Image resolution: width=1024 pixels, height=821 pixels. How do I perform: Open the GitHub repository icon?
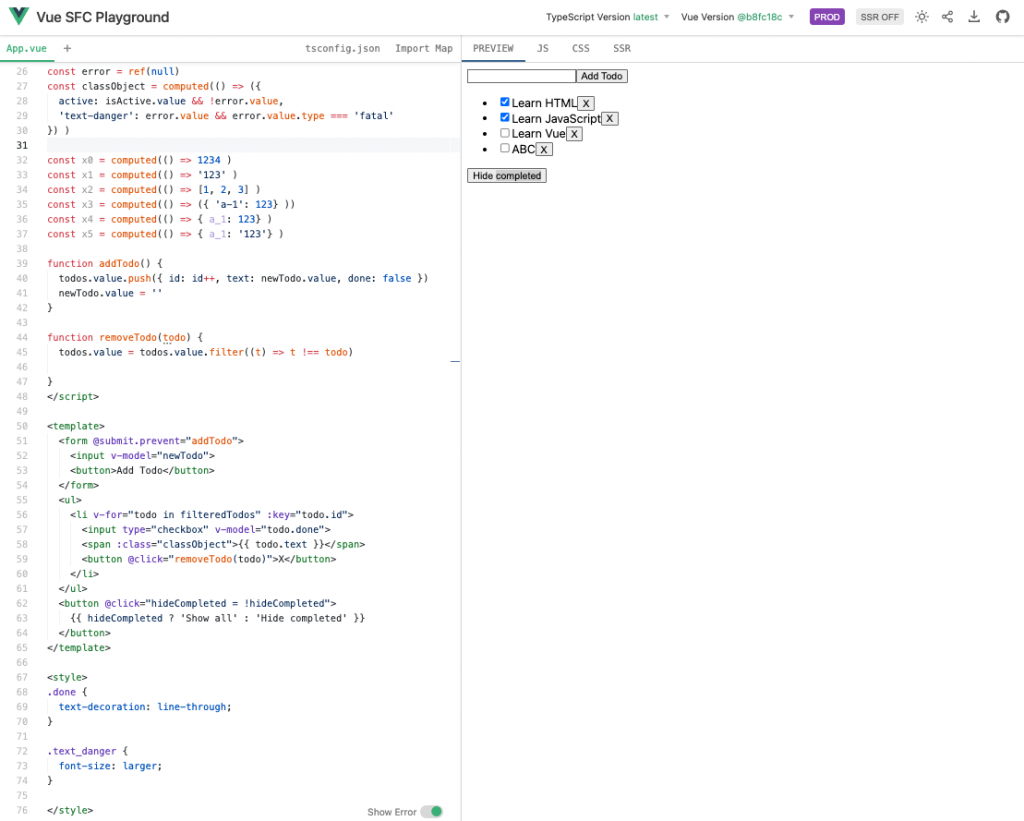click(x=1002, y=17)
